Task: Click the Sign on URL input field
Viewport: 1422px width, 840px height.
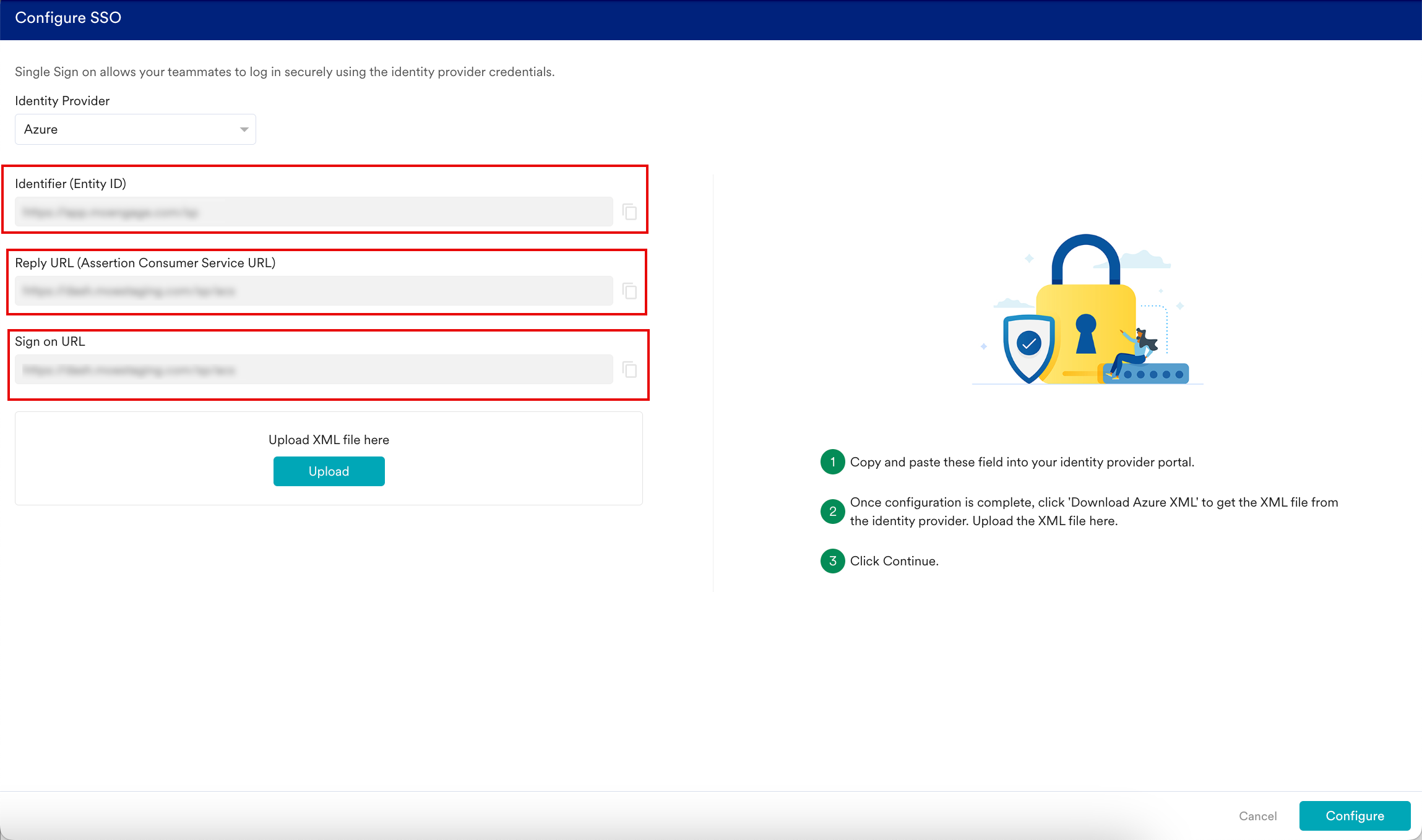Action: (314, 370)
